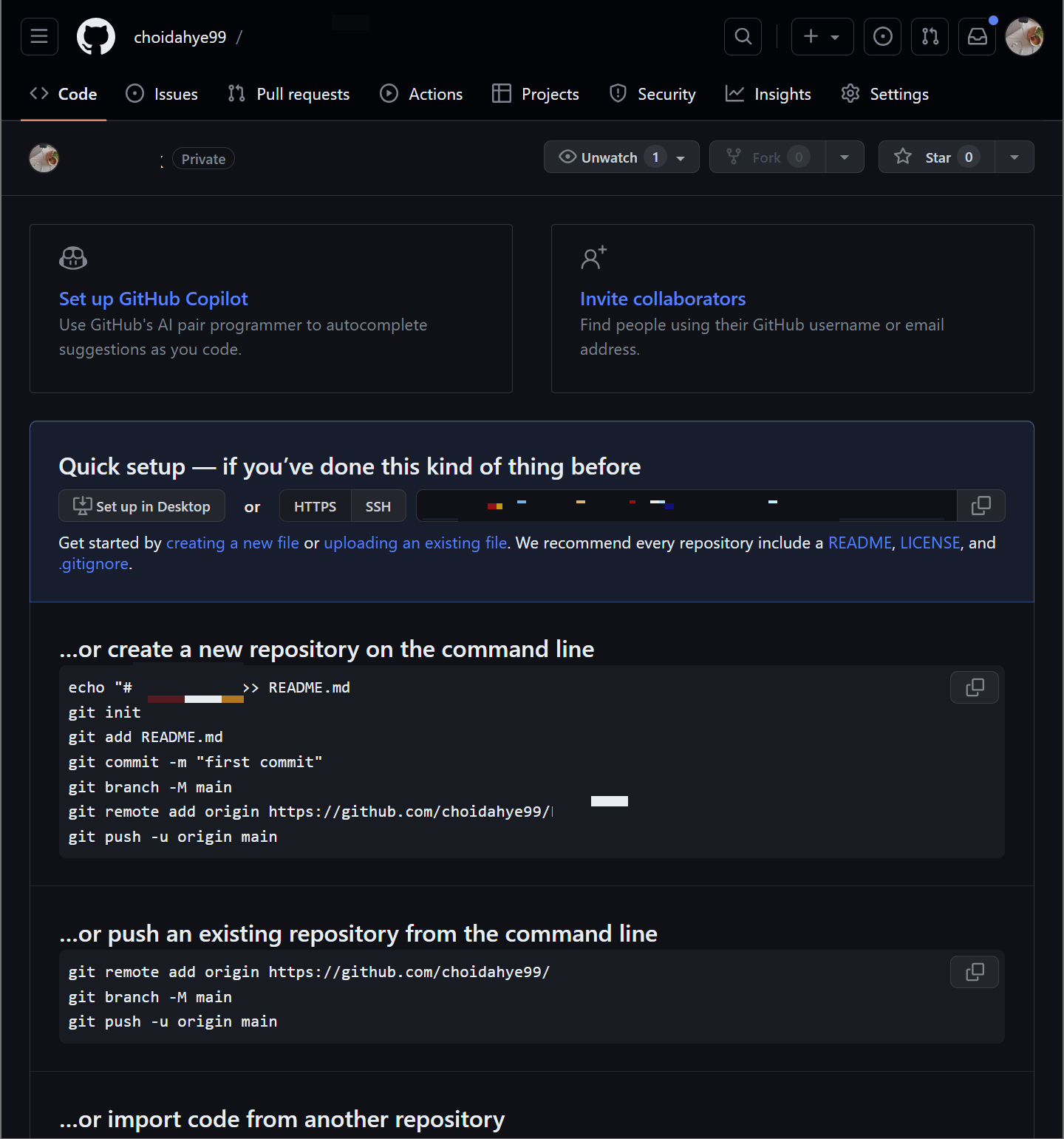
Task: Open the LICENSE link
Action: pyautogui.click(x=930, y=543)
